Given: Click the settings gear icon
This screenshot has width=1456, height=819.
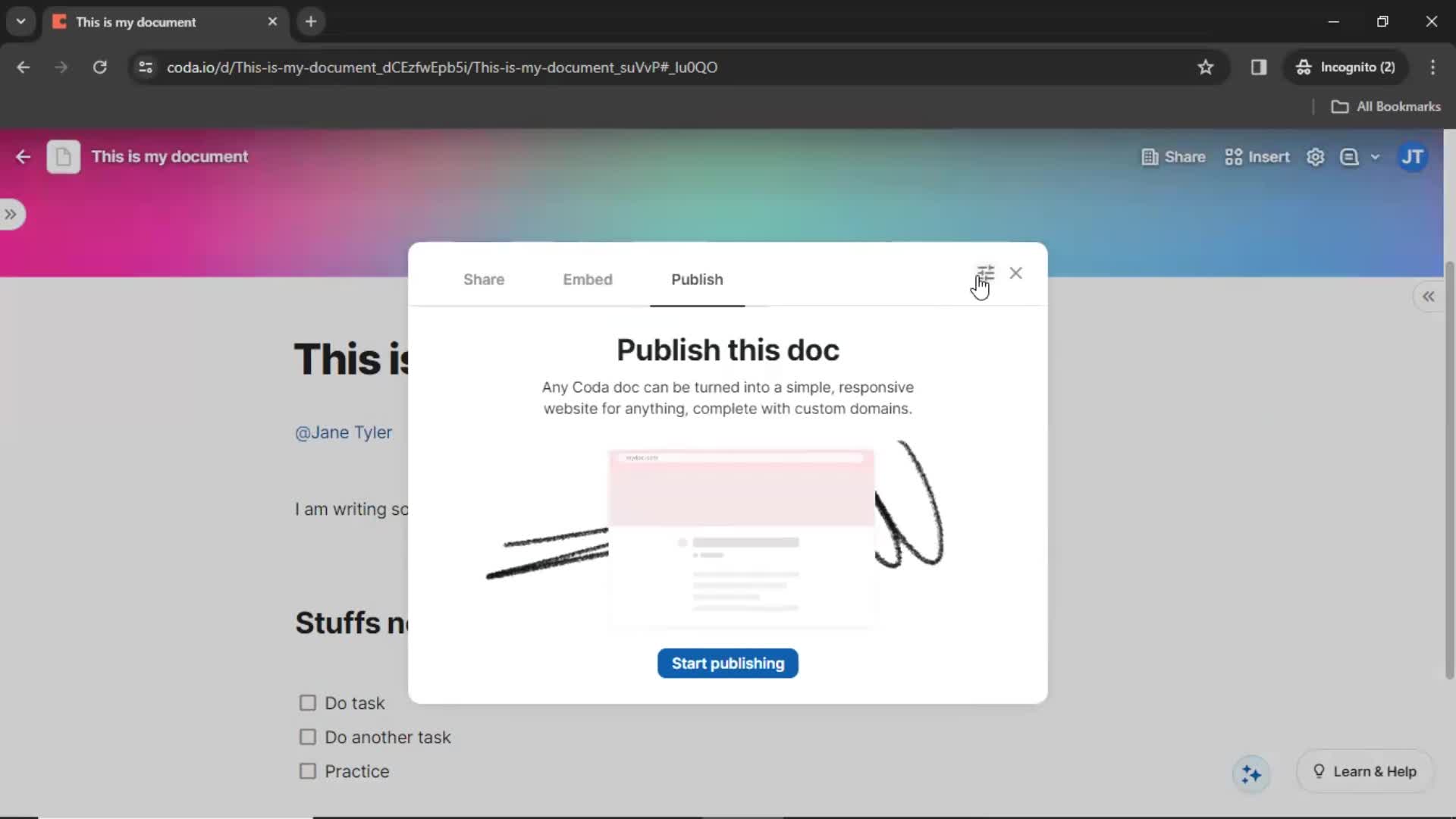Looking at the screenshot, I should pos(1316,157).
